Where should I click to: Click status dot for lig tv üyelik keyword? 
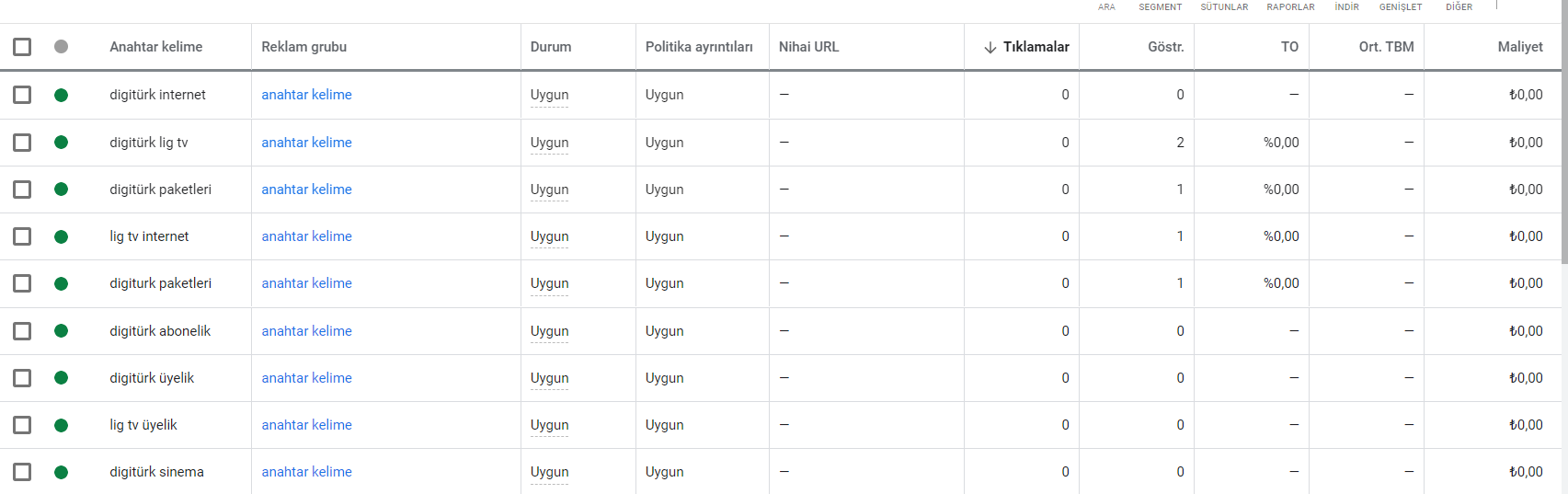point(61,425)
